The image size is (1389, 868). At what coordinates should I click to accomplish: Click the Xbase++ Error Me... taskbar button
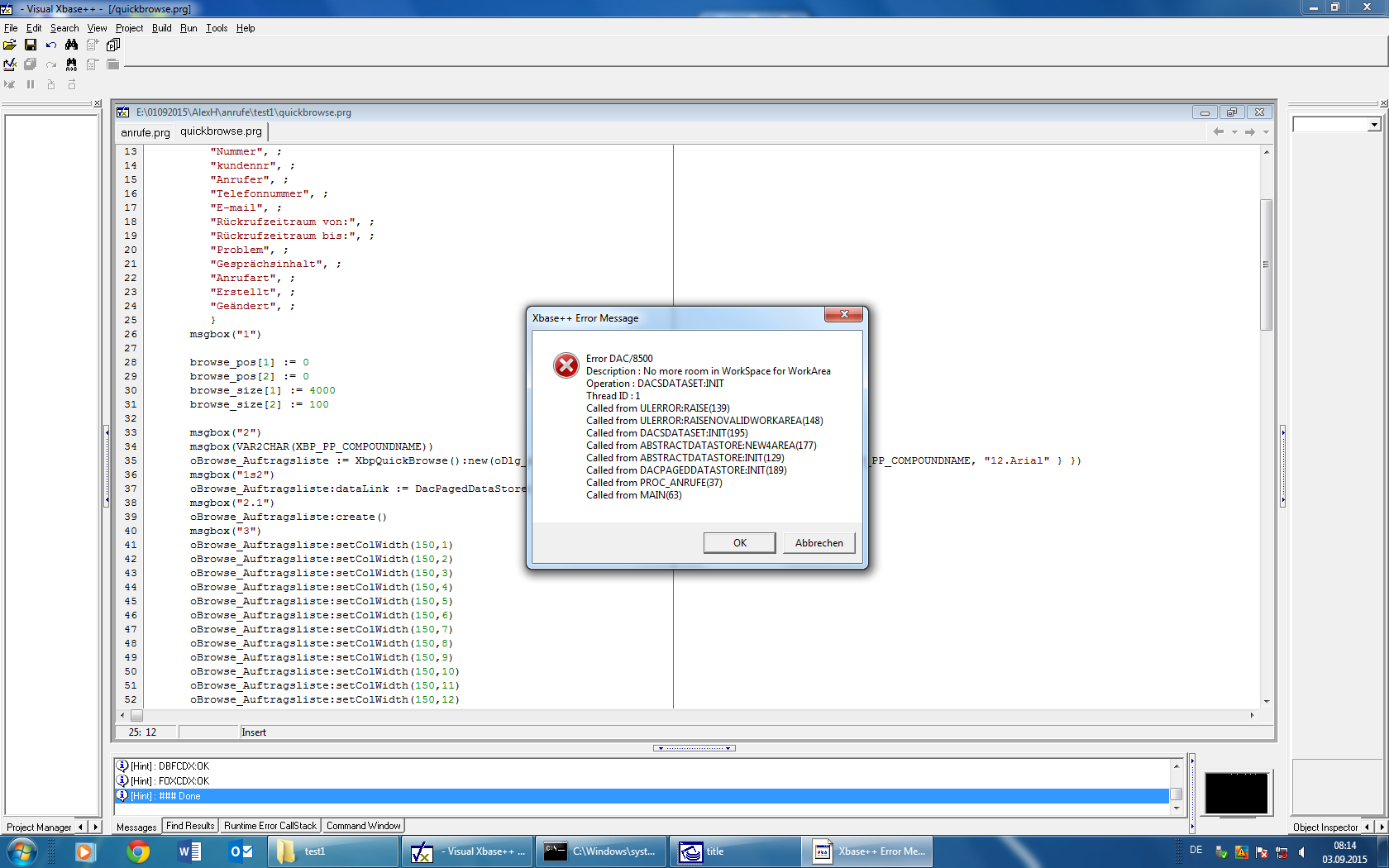pos(868,851)
